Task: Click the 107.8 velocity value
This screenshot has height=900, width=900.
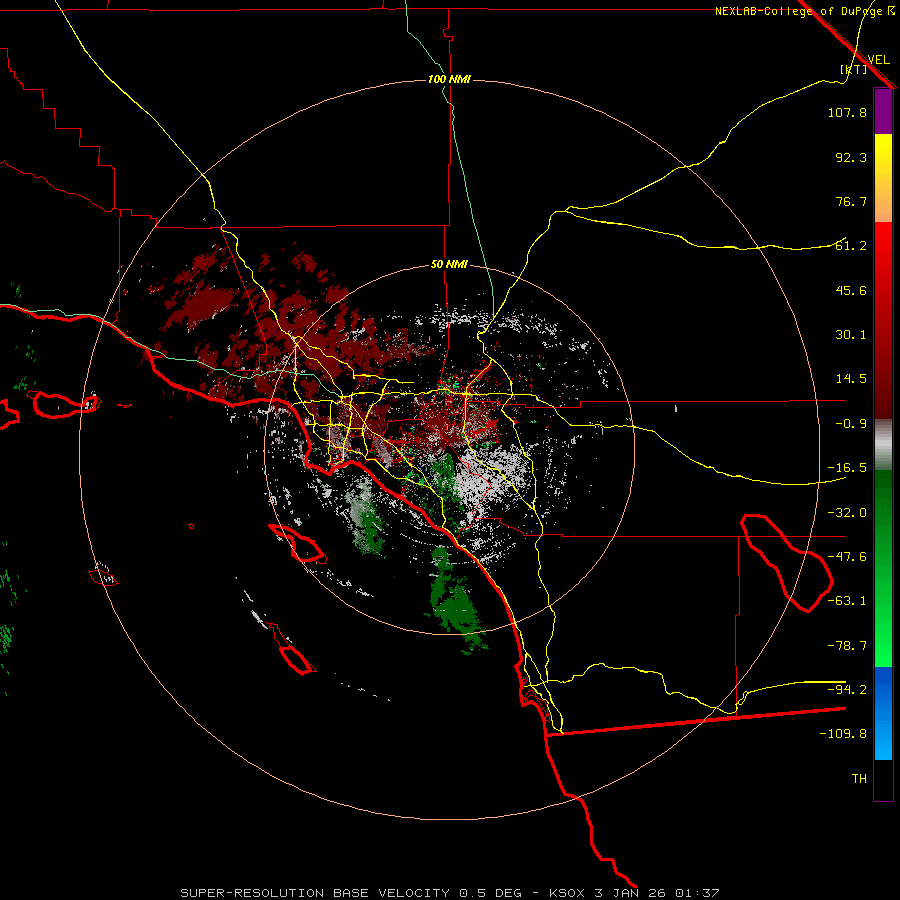Action: 847,113
